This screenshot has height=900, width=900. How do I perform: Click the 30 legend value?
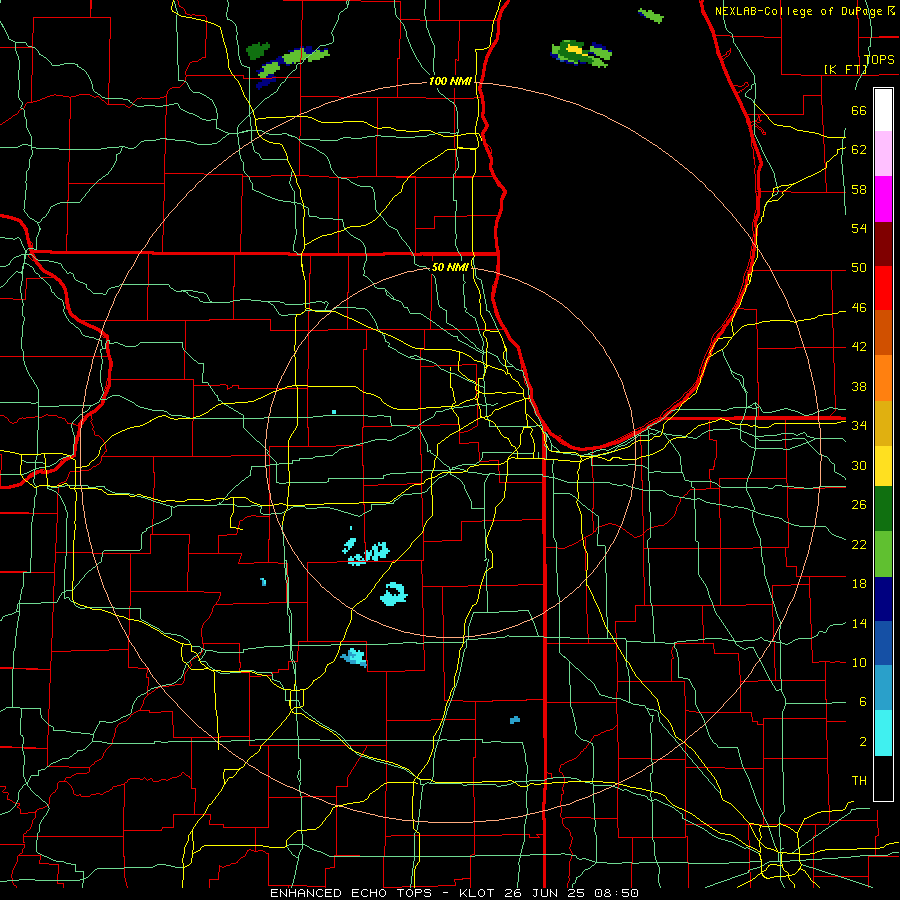click(x=859, y=465)
